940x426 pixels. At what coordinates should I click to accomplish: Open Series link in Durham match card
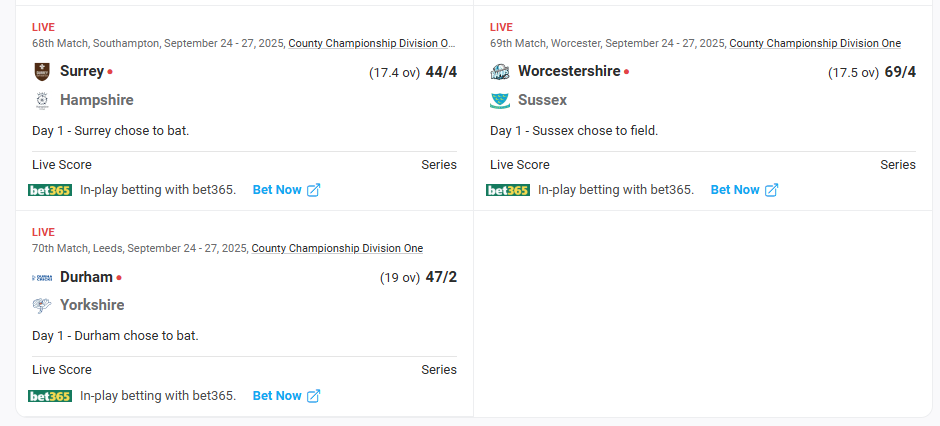(439, 370)
